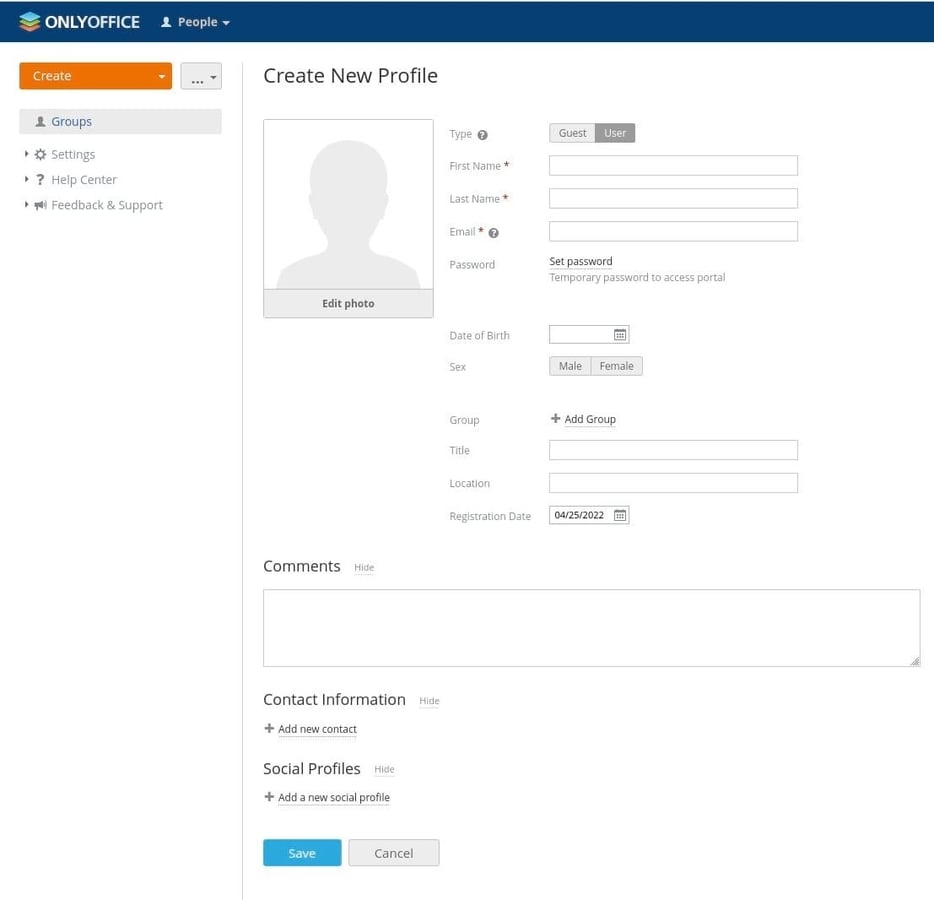Click the plus icon beside Add new contact
This screenshot has height=900, width=934.
coord(269,728)
